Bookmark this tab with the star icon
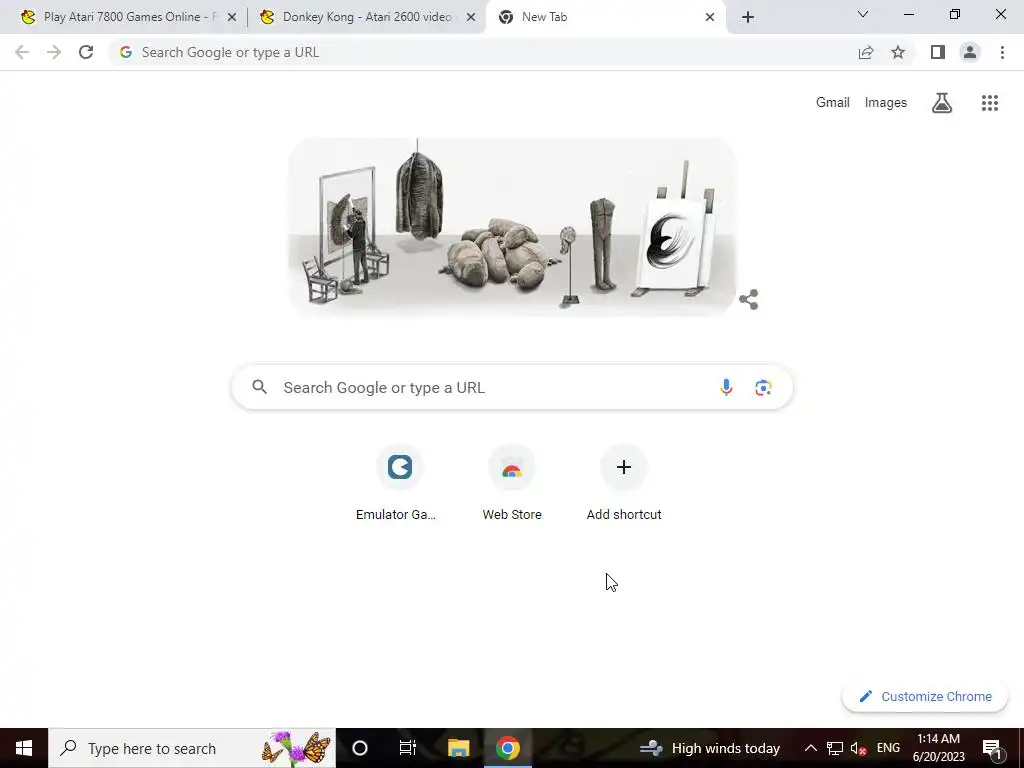The image size is (1024, 768). coord(898,52)
